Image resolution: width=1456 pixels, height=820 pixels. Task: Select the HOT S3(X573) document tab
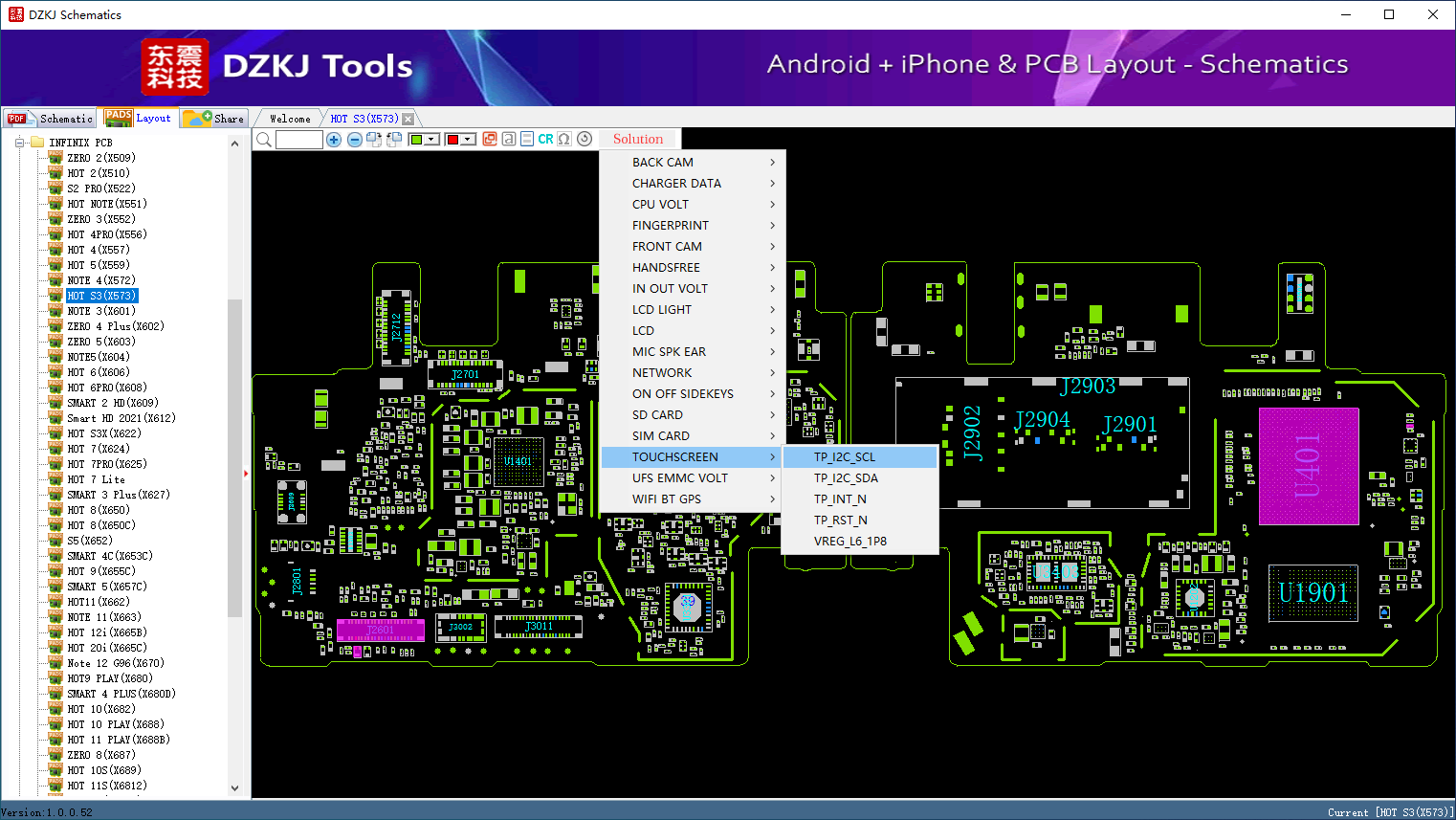click(364, 119)
